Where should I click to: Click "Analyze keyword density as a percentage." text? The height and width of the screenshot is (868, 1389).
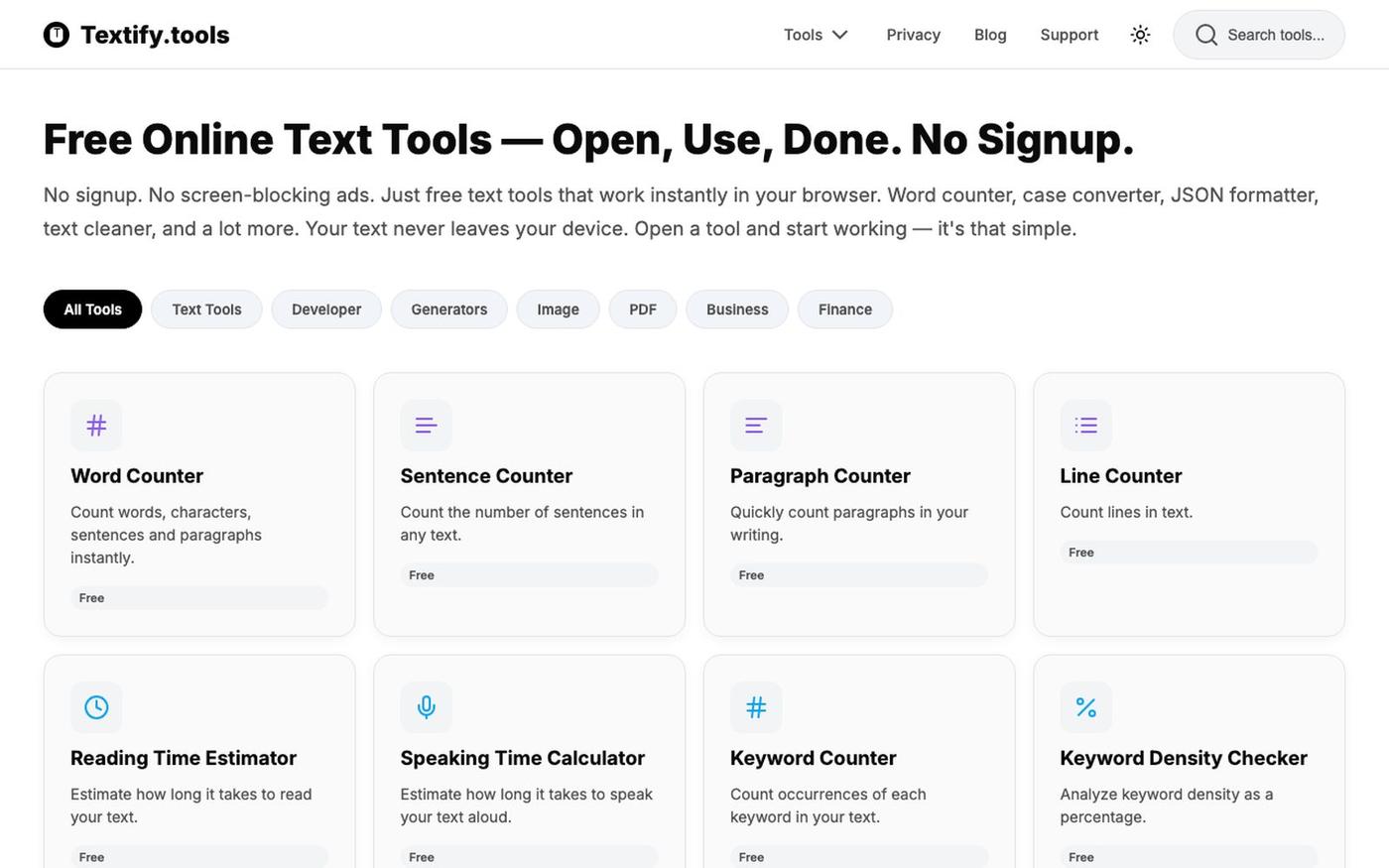click(1167, 806)
